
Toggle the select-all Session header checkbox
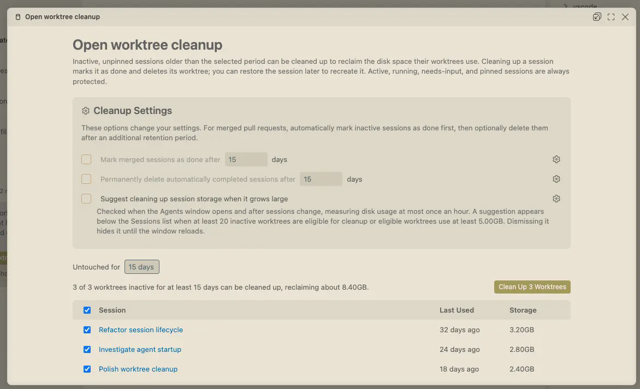[87, 310]
